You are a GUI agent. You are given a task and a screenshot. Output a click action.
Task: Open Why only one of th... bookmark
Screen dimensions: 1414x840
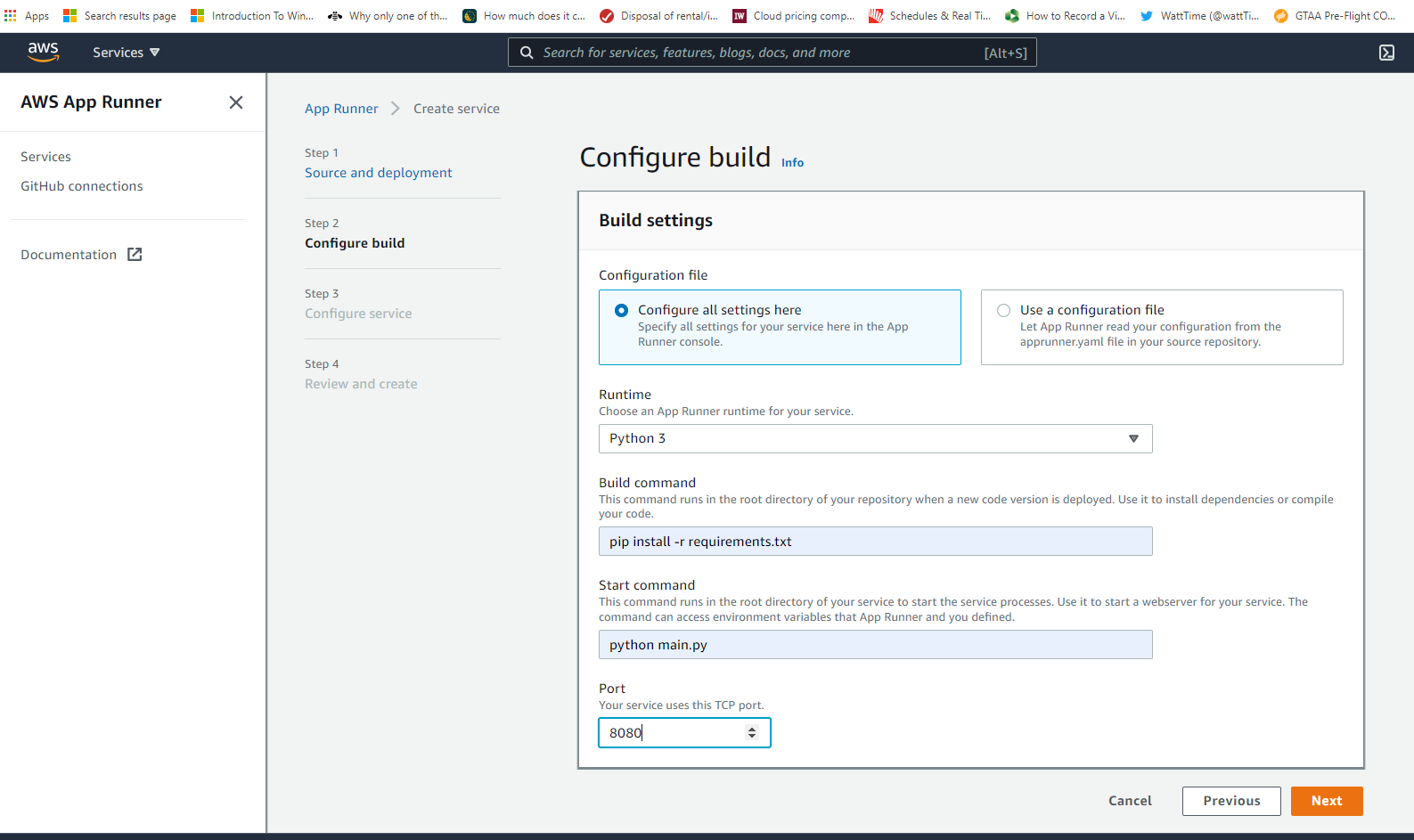[x=388, y=15]
